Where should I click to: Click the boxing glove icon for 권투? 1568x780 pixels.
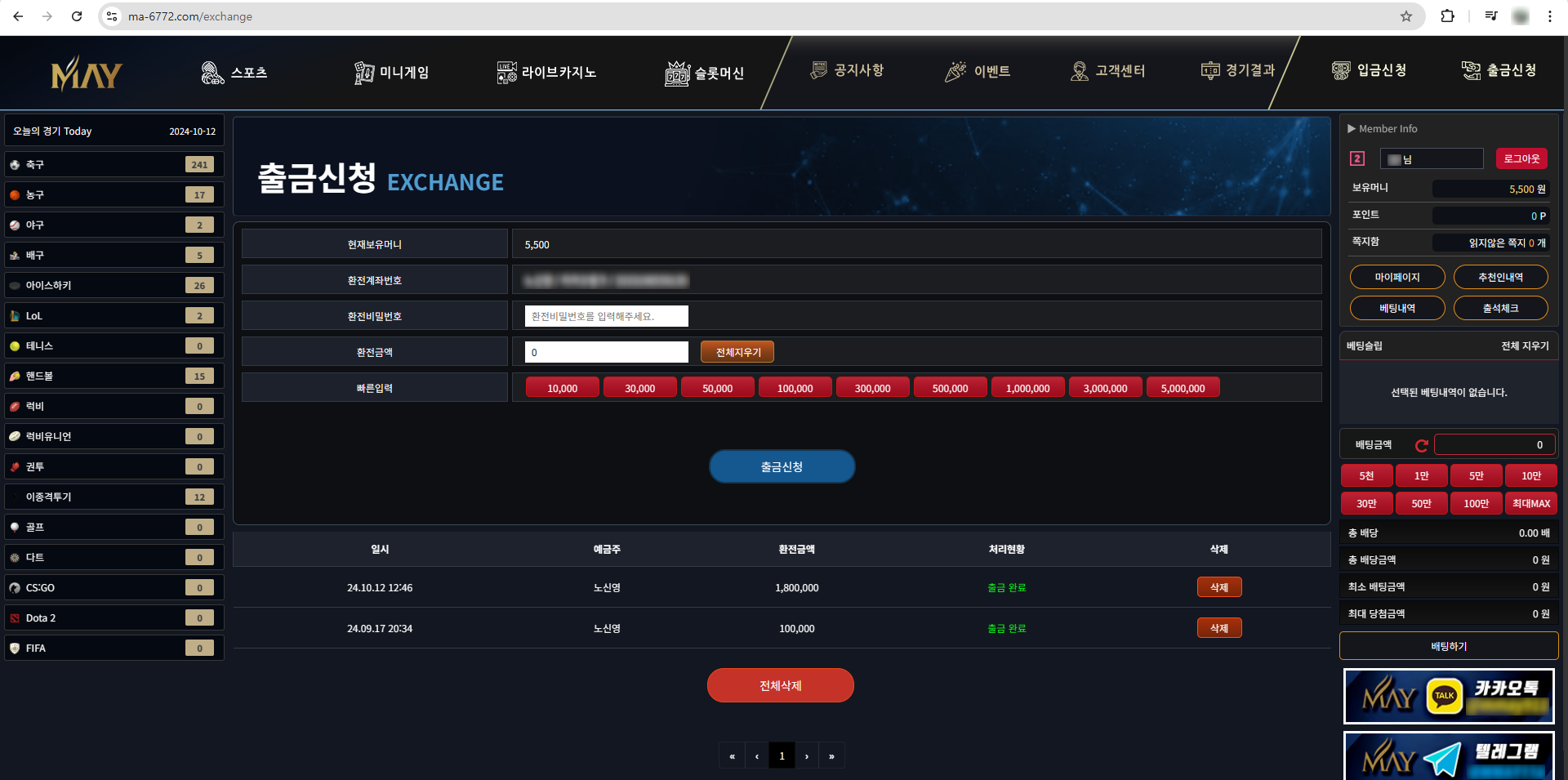15,467
